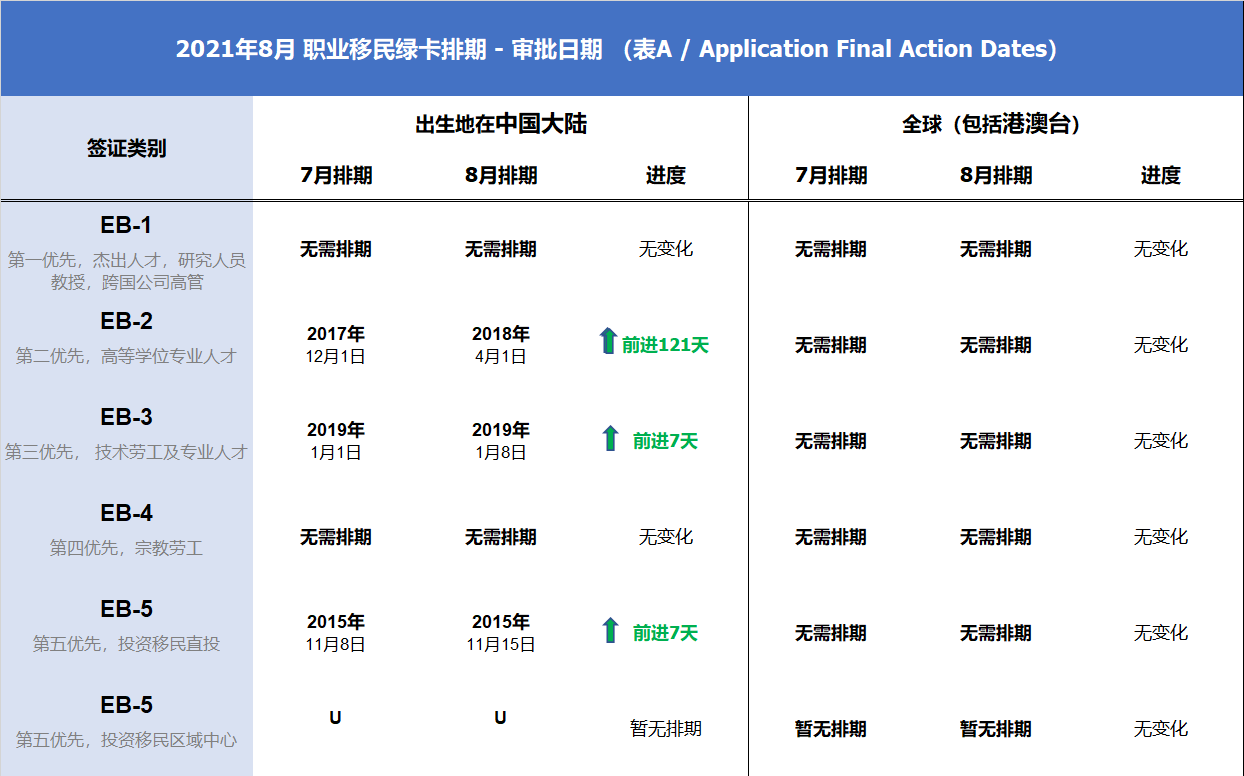
Task: Click the green up arrow in the EB-2 row
Action: click(x=607, y=341)
